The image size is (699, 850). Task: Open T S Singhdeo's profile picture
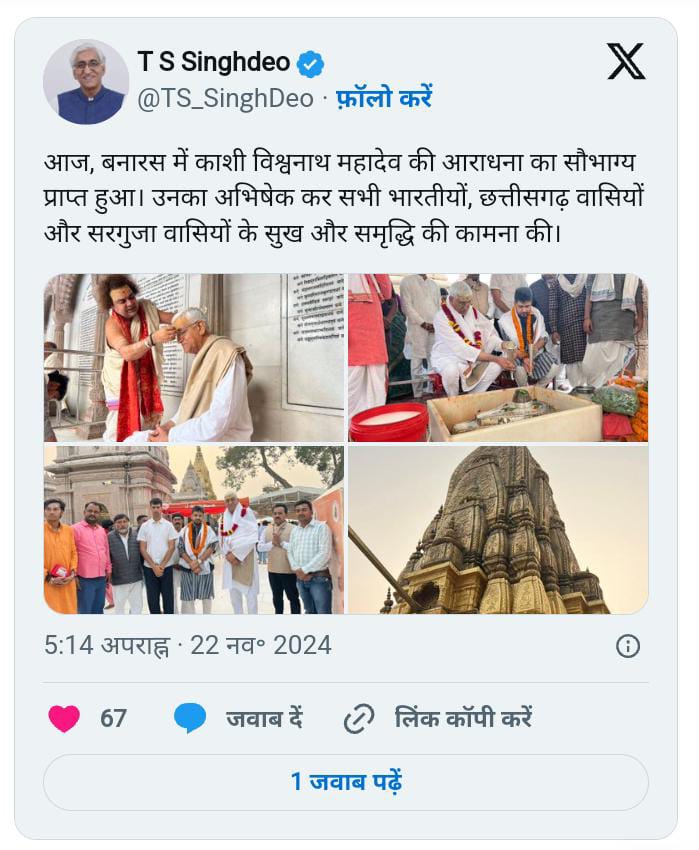pos(86,81)
